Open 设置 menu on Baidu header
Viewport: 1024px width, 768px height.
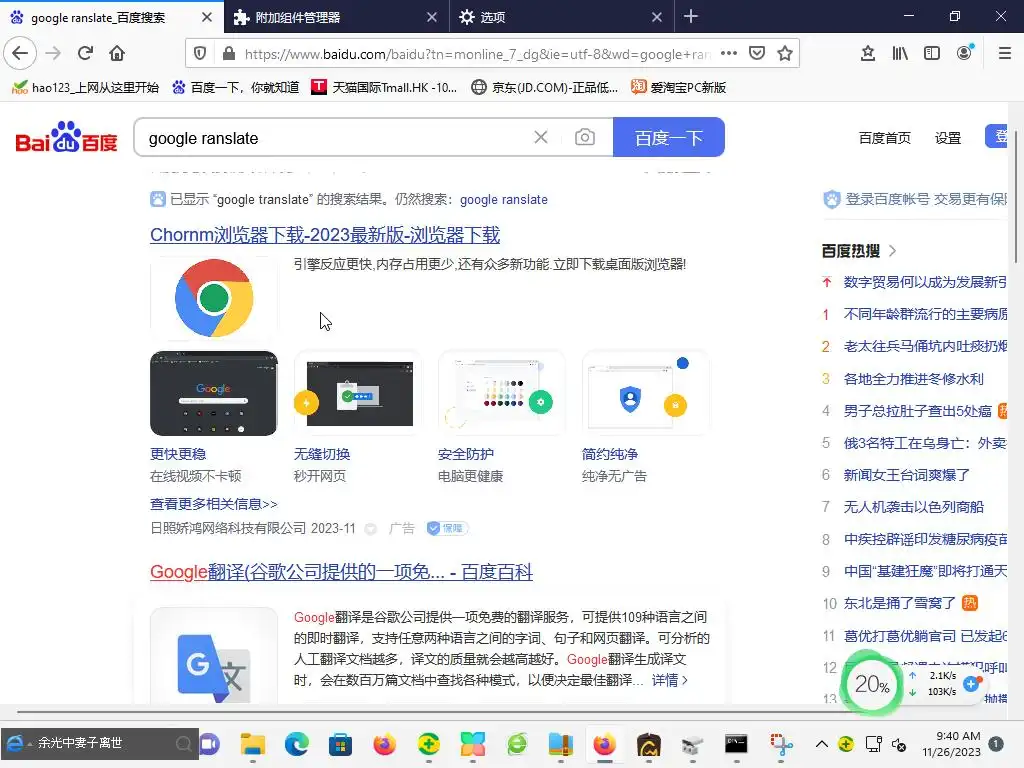pos(948,138)
